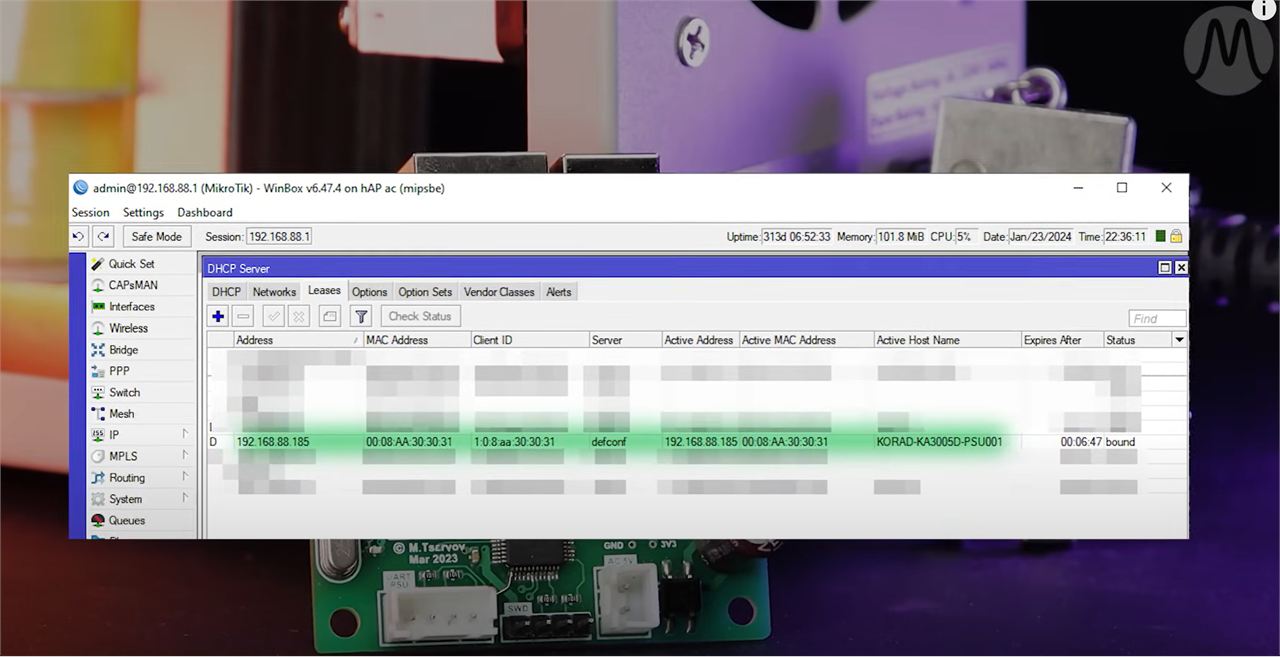The height and width of the screenshot is (657, 1280).
Task: Sort by the Status column header
Action: pos(1137,340)
